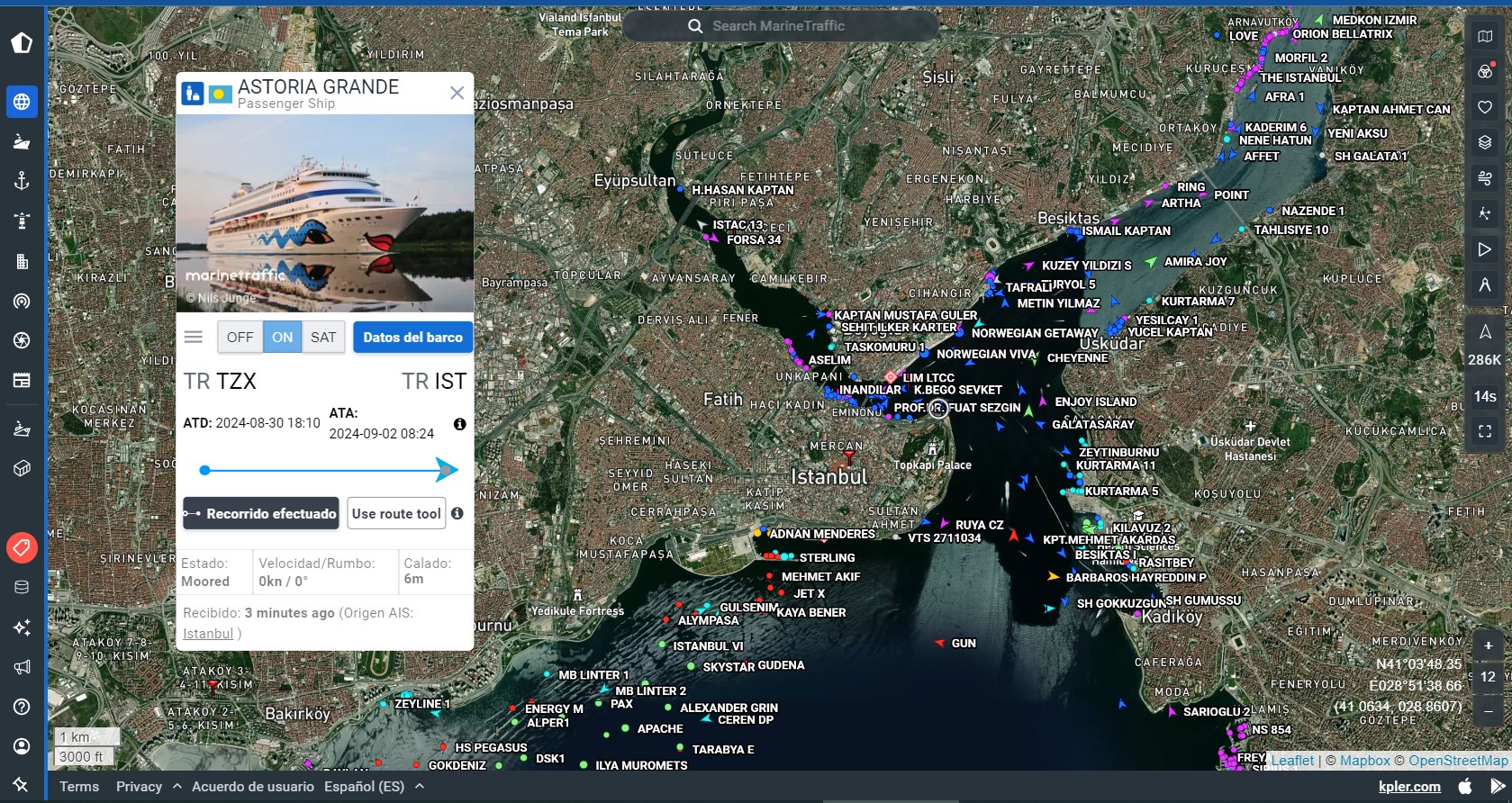Screen dimensions: 1512x803
Task: Open the hamburger menu in vessel panel
Action: click(x=194, y=338)
